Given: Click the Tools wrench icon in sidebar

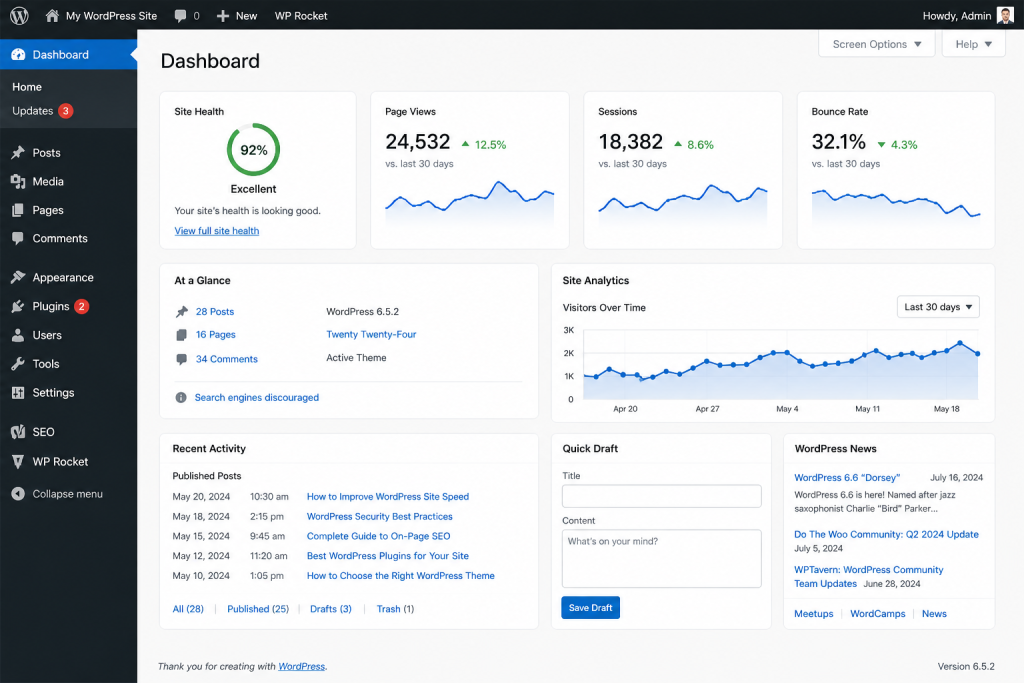Looking at the screenshot, I should point(18,364).
